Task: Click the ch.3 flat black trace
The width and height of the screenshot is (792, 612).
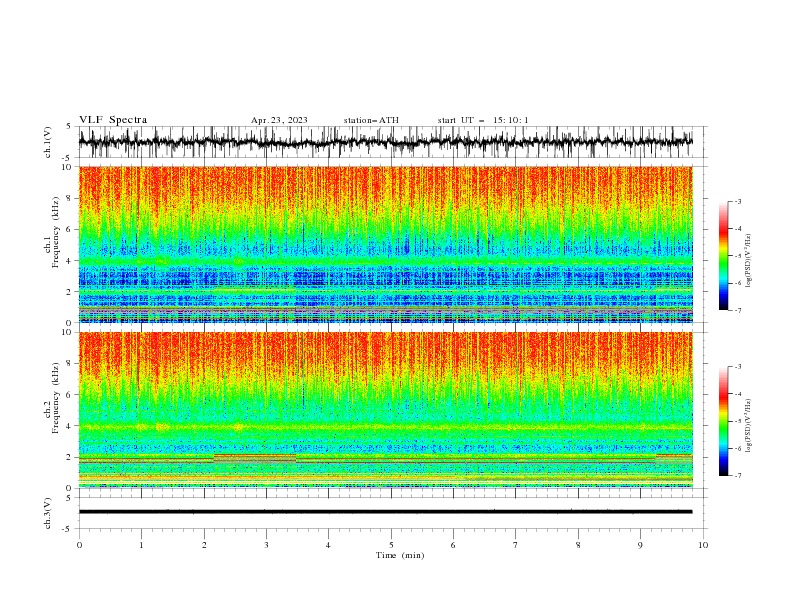Action: pos(385,512)
